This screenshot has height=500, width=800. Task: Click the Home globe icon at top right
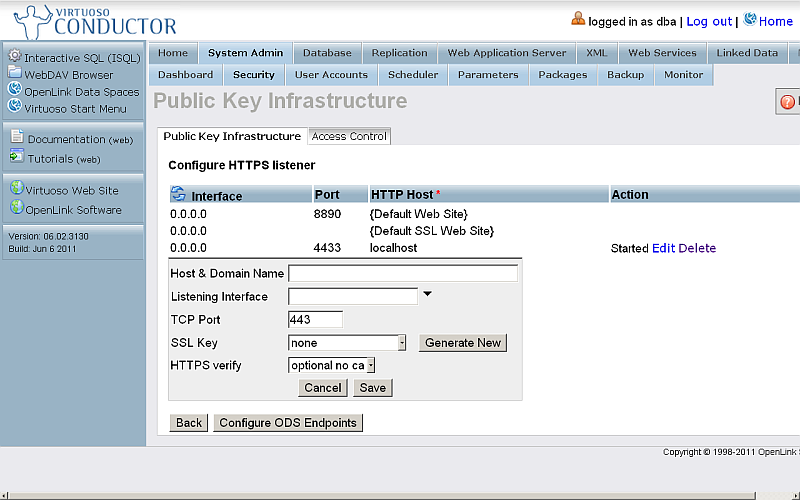tap(750, 19)
